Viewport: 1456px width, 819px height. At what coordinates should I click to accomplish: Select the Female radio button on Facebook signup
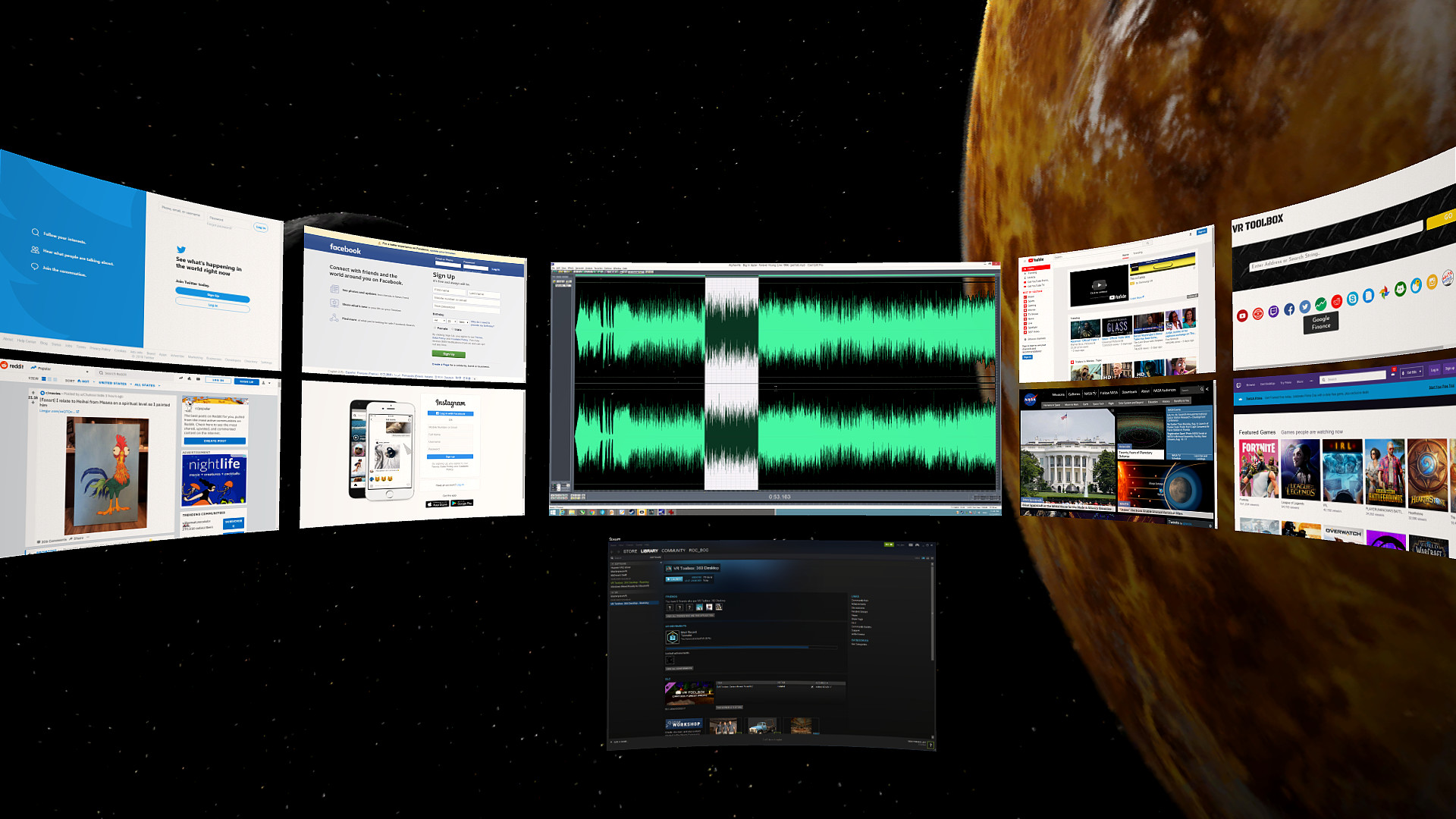(x=435, y=328)
